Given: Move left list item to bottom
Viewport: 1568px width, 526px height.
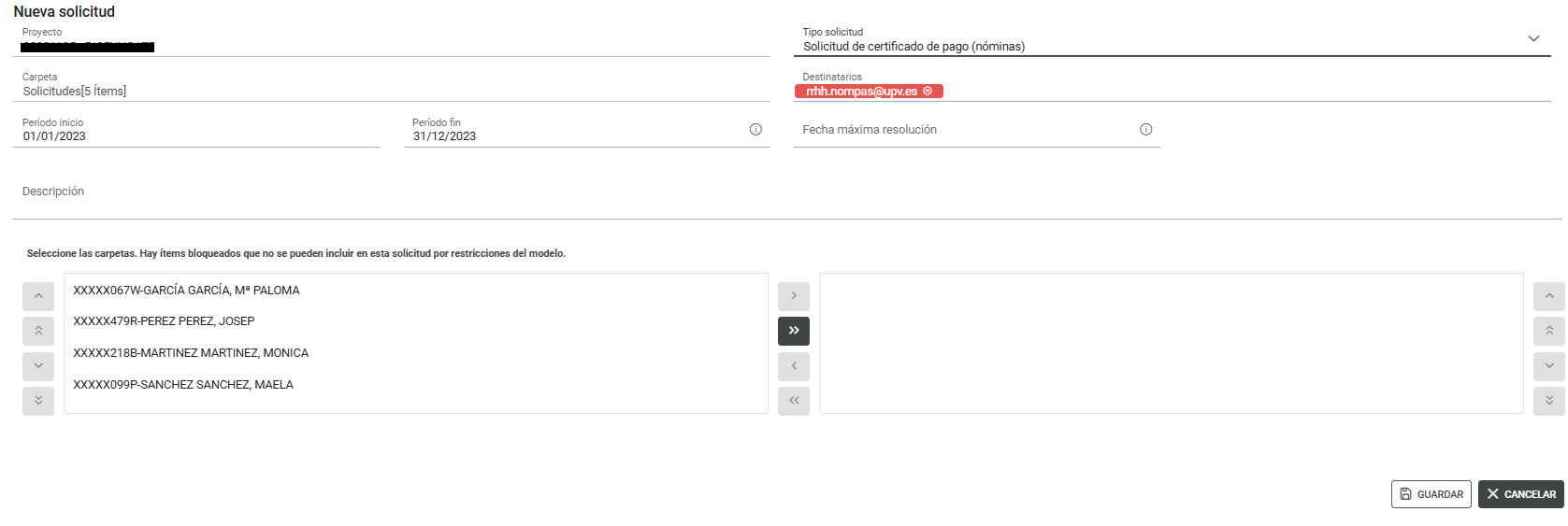Looking at the screenshot, I should click(x=38, y=401).
